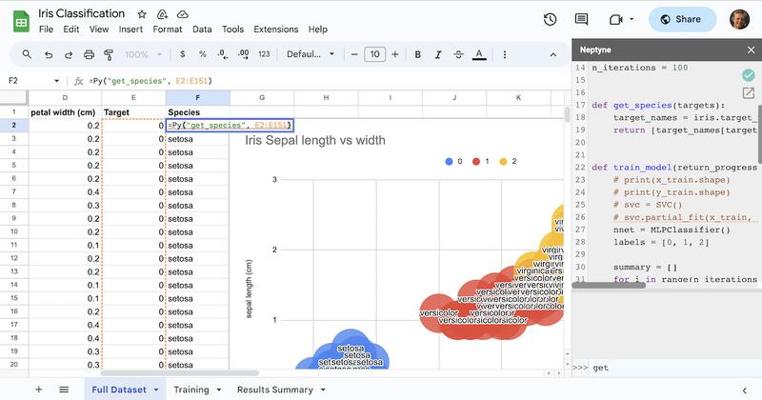The image size is (762, 400).
Task: Open version history clock icon
Action: tap(550, 19)
